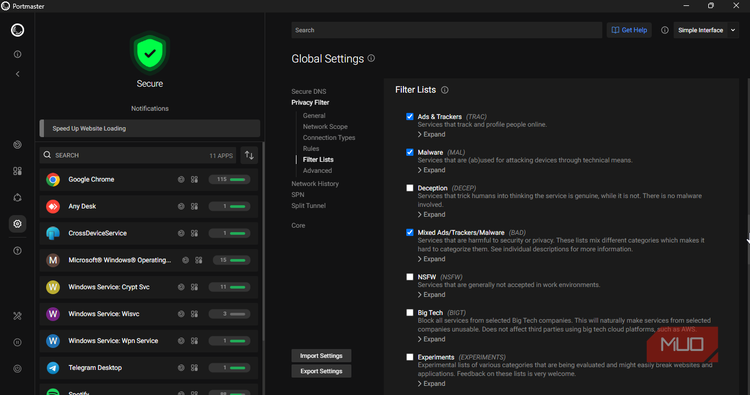
Task: Enable the Experiments filter list
Action: (409, 357)
